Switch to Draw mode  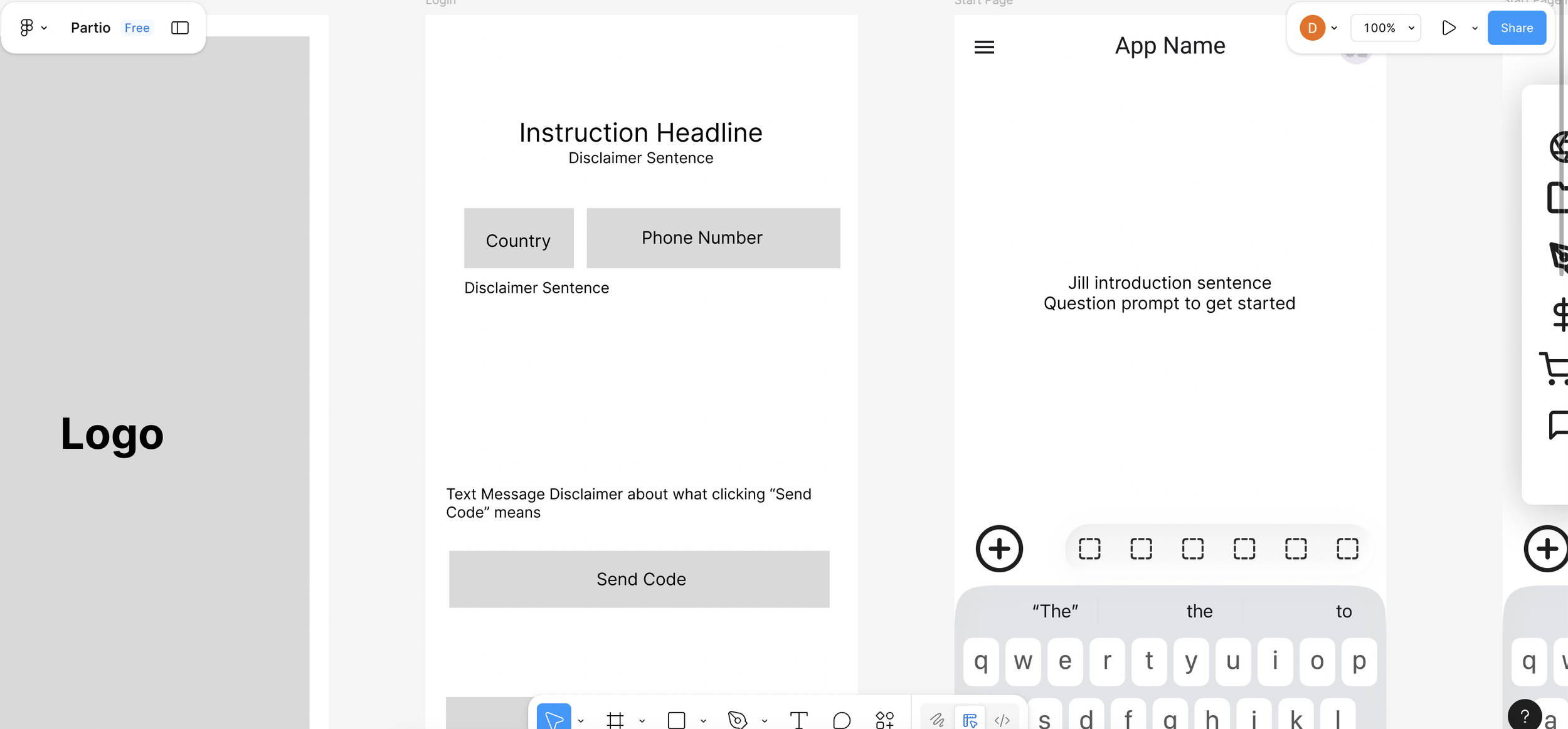(937, 720)
